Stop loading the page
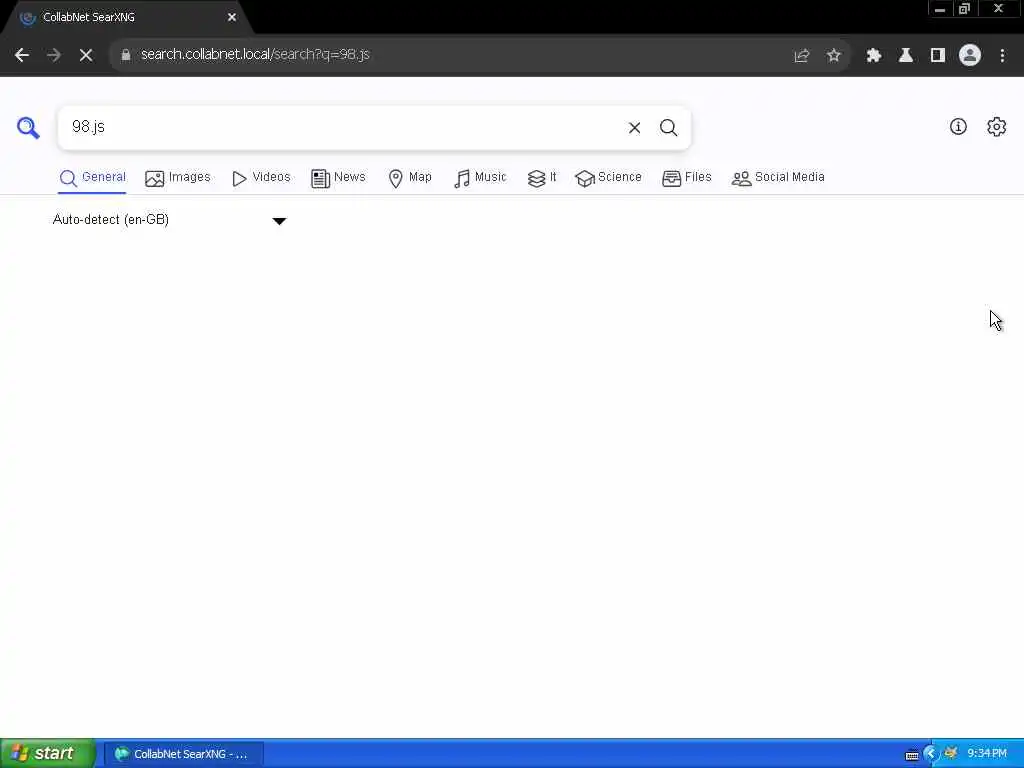The image size is (1024, 768). 86,55
